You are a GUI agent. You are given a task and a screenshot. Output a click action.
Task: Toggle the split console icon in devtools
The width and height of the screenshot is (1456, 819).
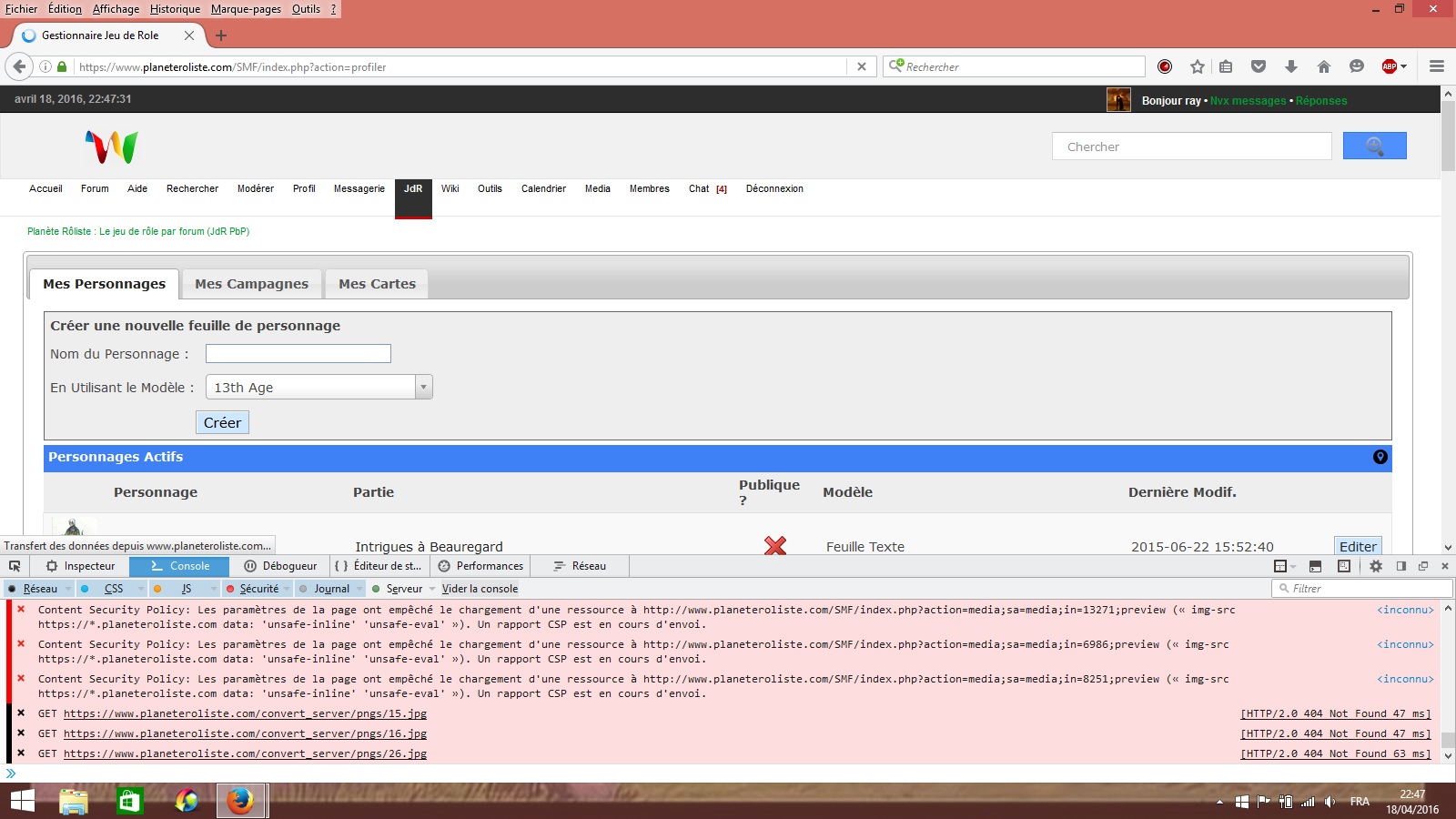(x=1315, y=566)
